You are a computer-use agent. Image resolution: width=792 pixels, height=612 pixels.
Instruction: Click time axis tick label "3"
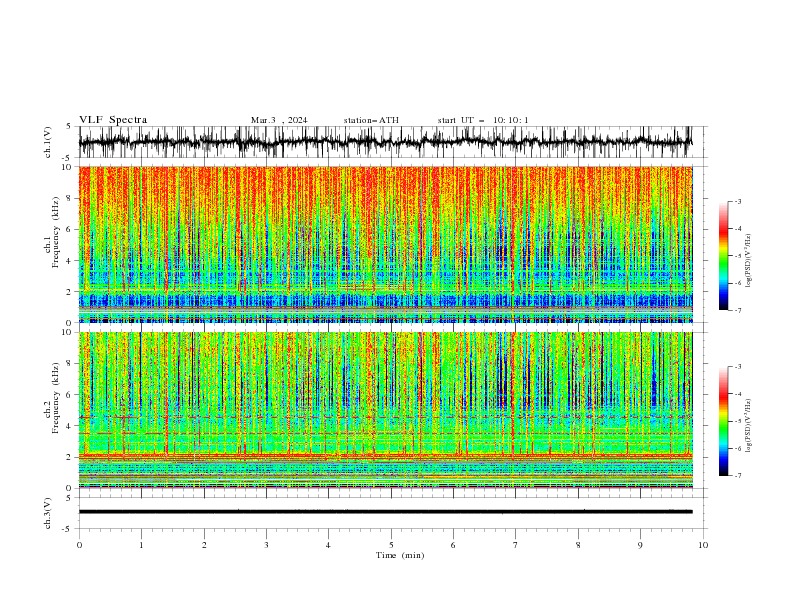pyautogui.click(x=266, y=545)
